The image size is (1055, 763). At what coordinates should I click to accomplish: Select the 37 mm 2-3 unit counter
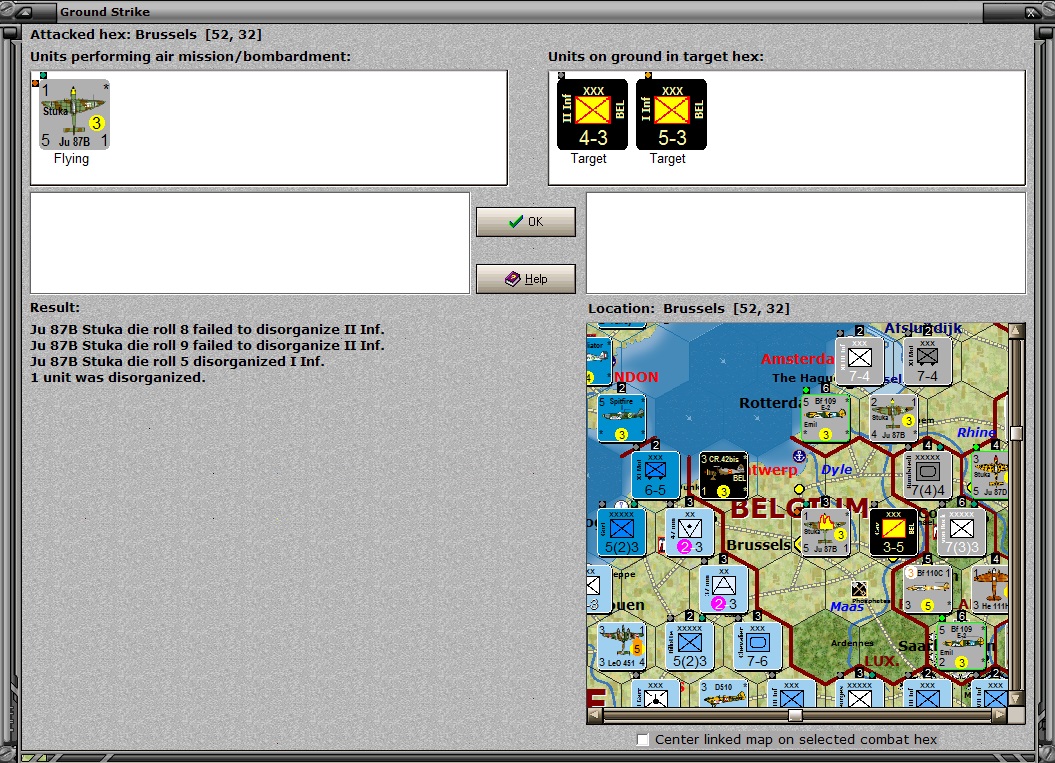(723, 589)
